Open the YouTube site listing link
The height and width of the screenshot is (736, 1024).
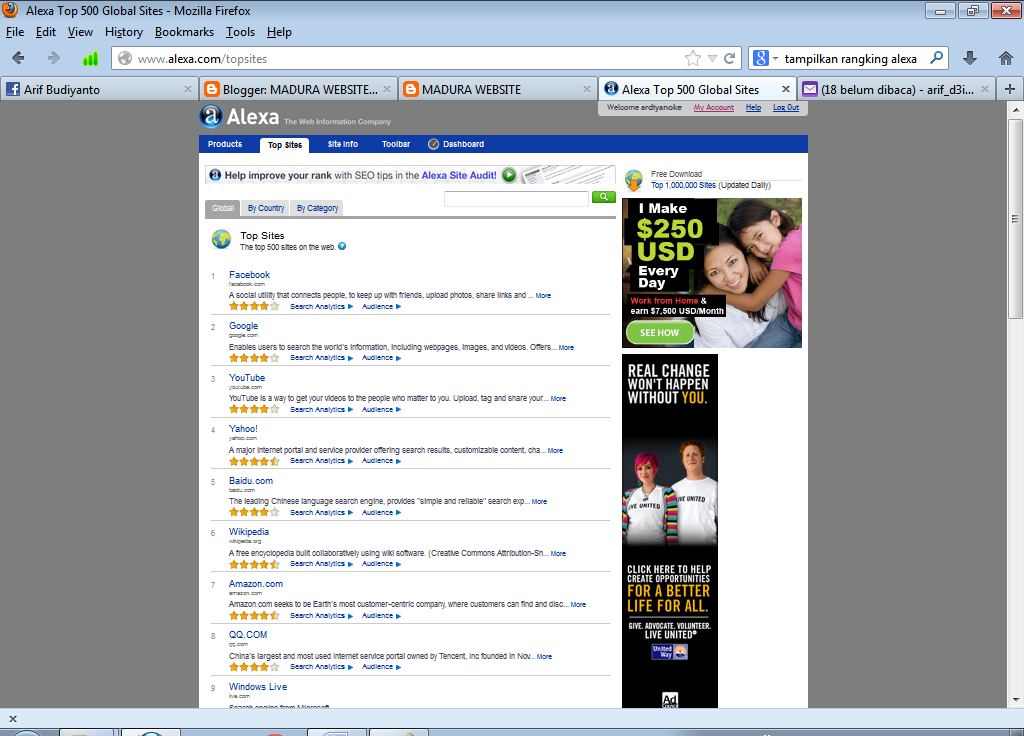tap(246, 378)
